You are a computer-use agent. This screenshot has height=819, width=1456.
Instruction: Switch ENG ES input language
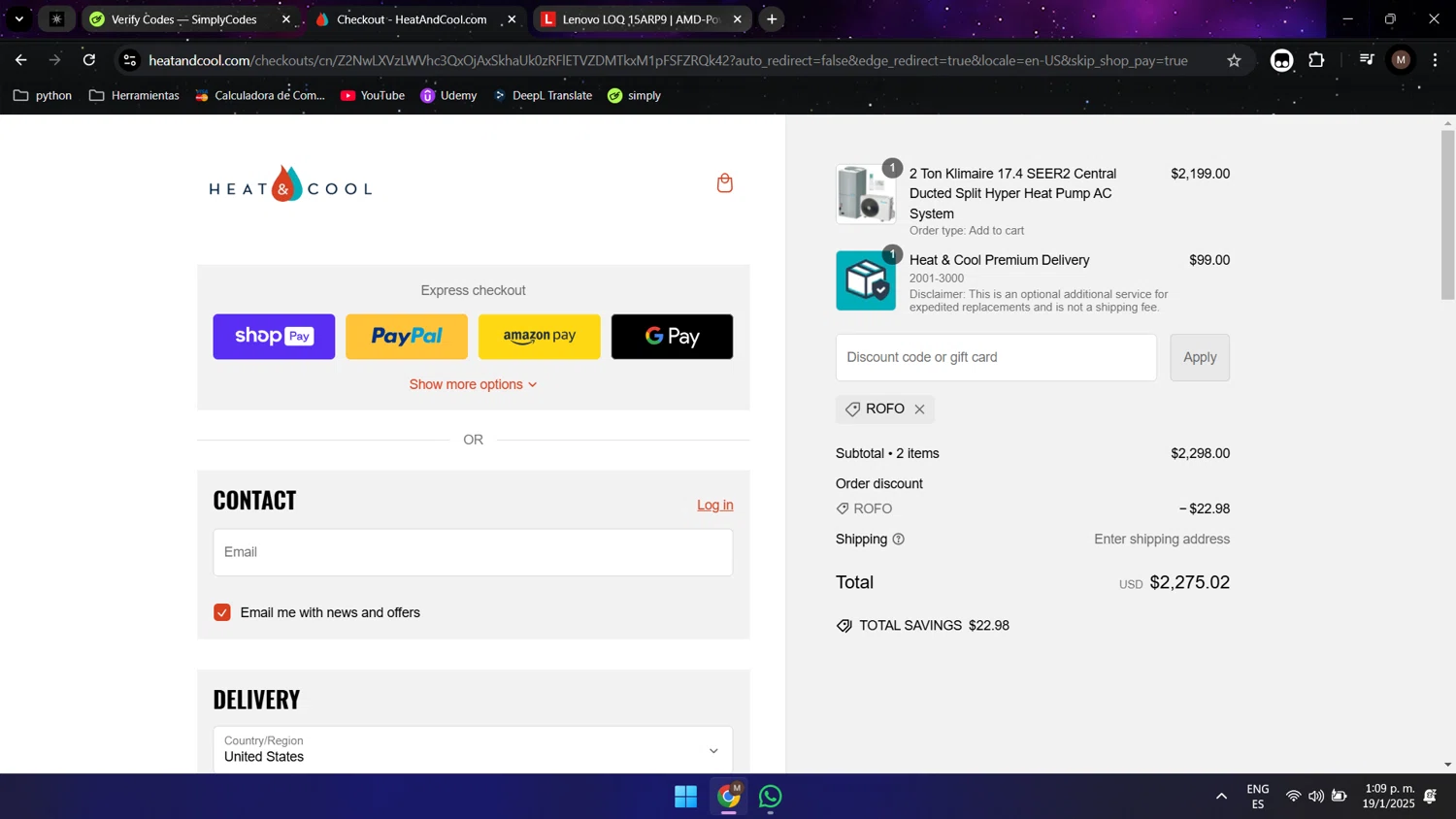point(1258,797)
